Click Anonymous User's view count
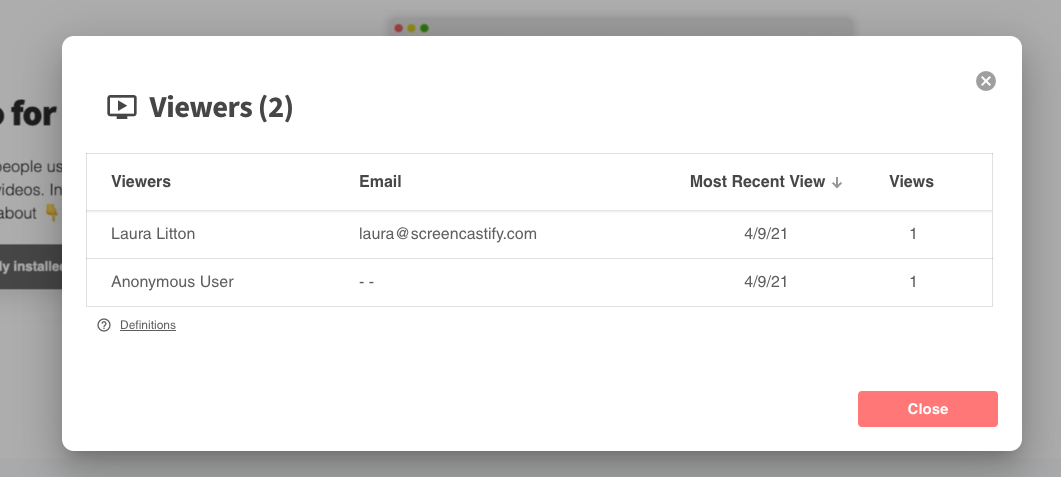The image size is (1061, 477). click(913, 282)
